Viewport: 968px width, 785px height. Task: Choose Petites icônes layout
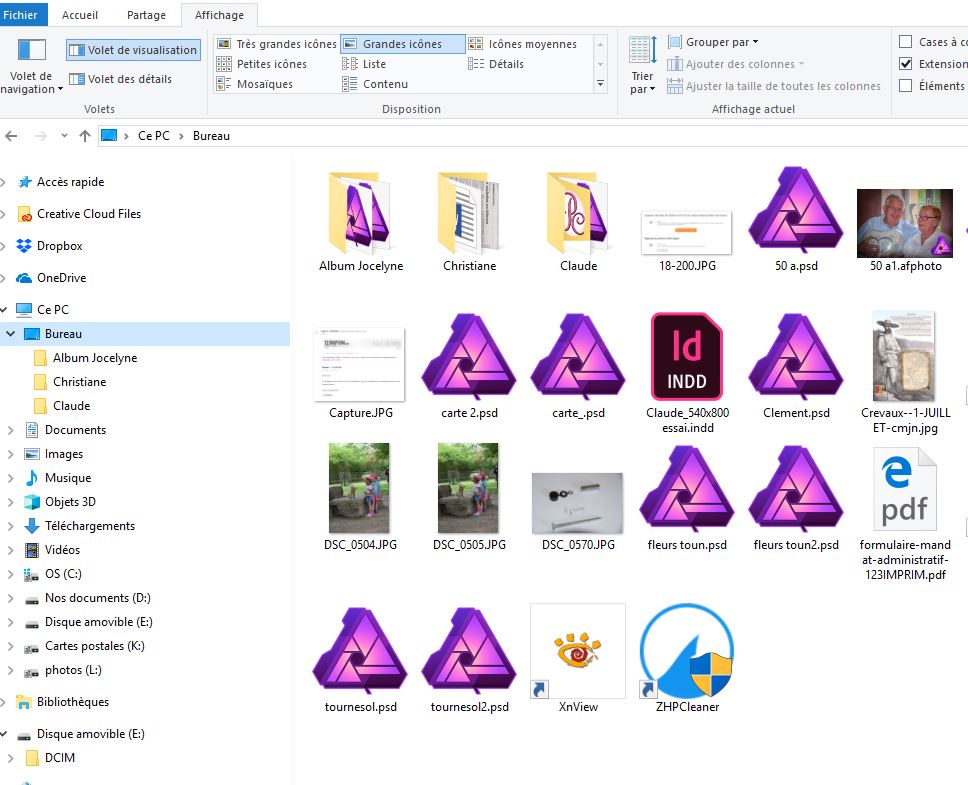[262, 64]
